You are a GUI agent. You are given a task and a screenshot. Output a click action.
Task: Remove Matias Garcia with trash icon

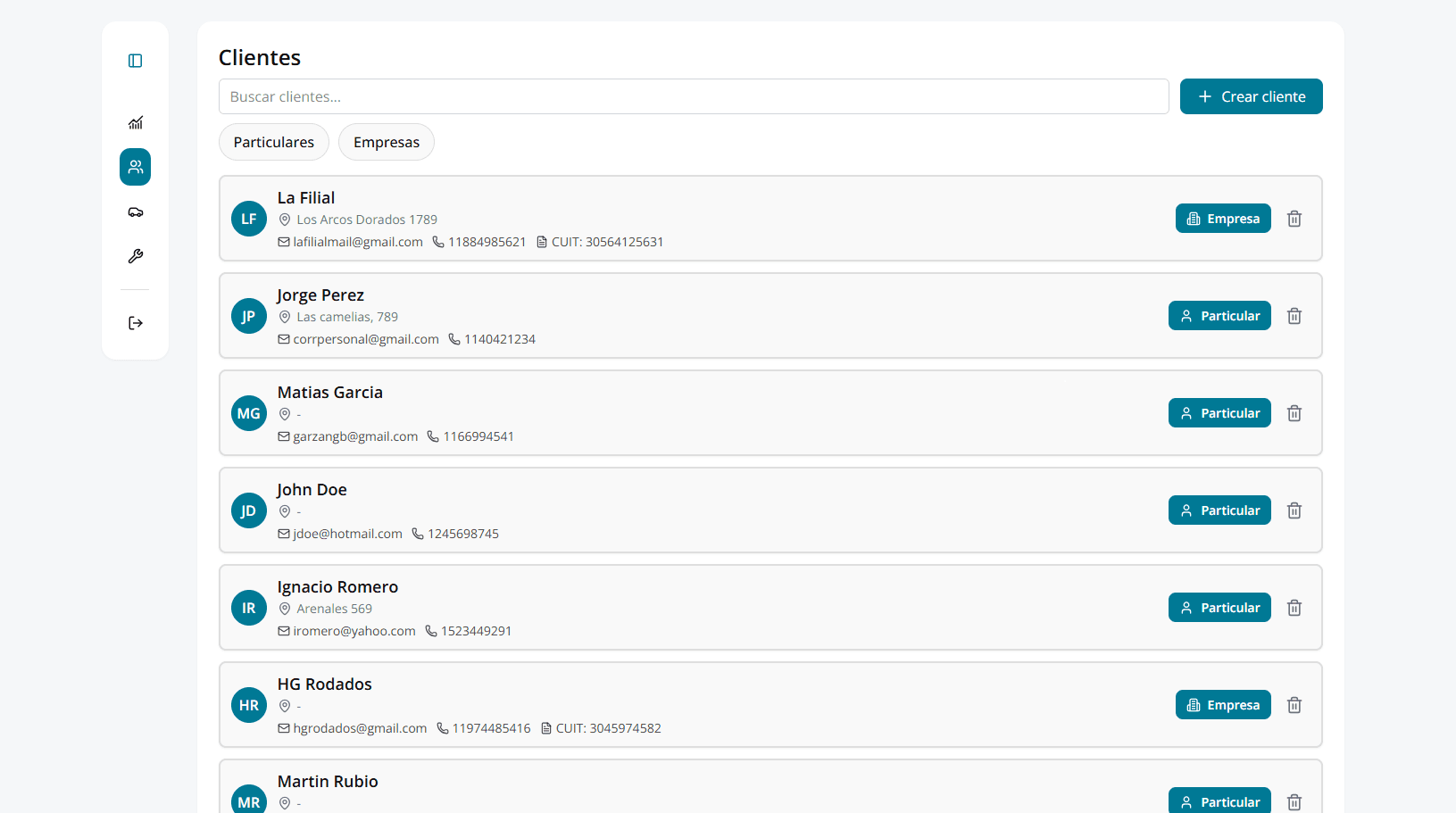tap(1294, 413)
